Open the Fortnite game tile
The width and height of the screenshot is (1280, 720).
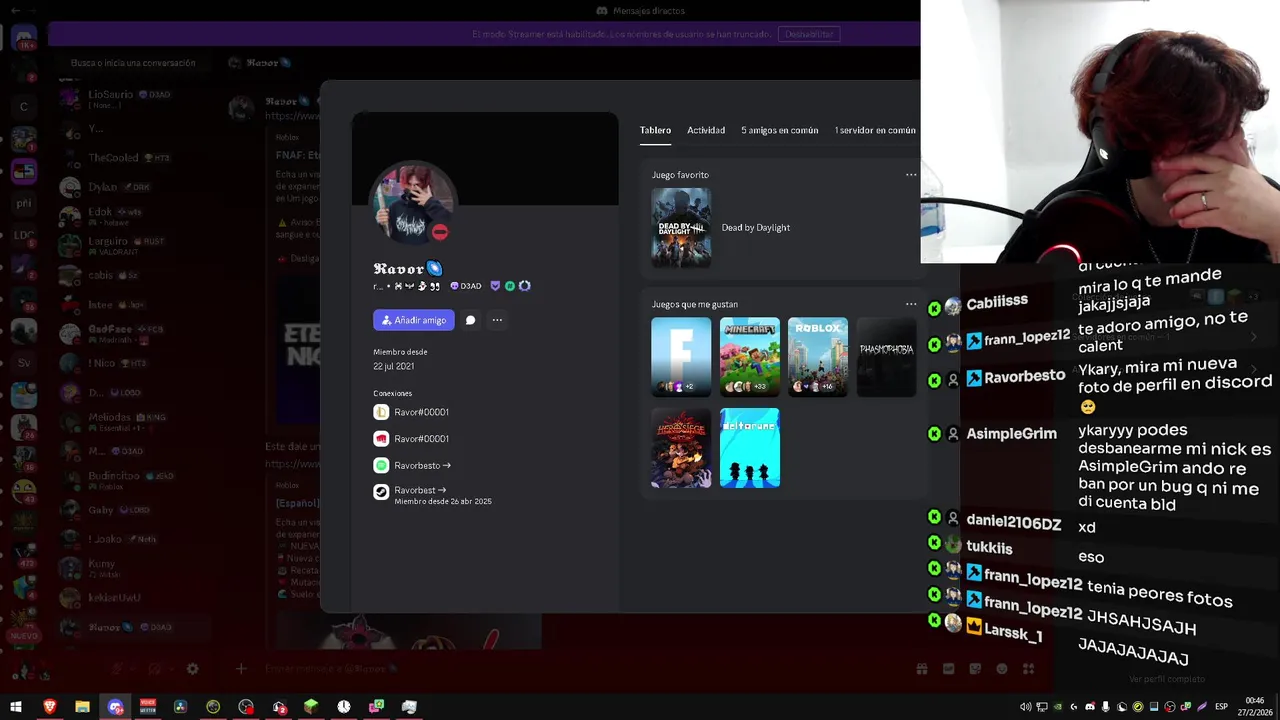click(x=681, y=357)
